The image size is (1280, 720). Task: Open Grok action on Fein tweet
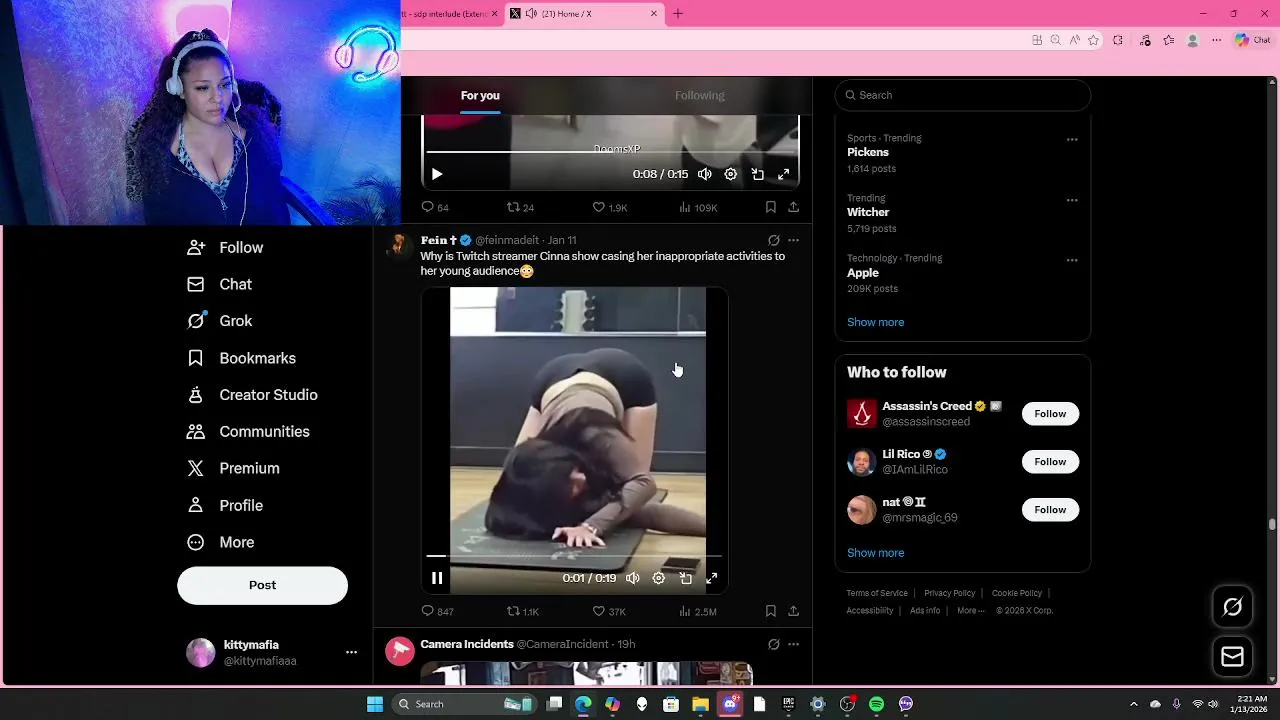point(773,240)
